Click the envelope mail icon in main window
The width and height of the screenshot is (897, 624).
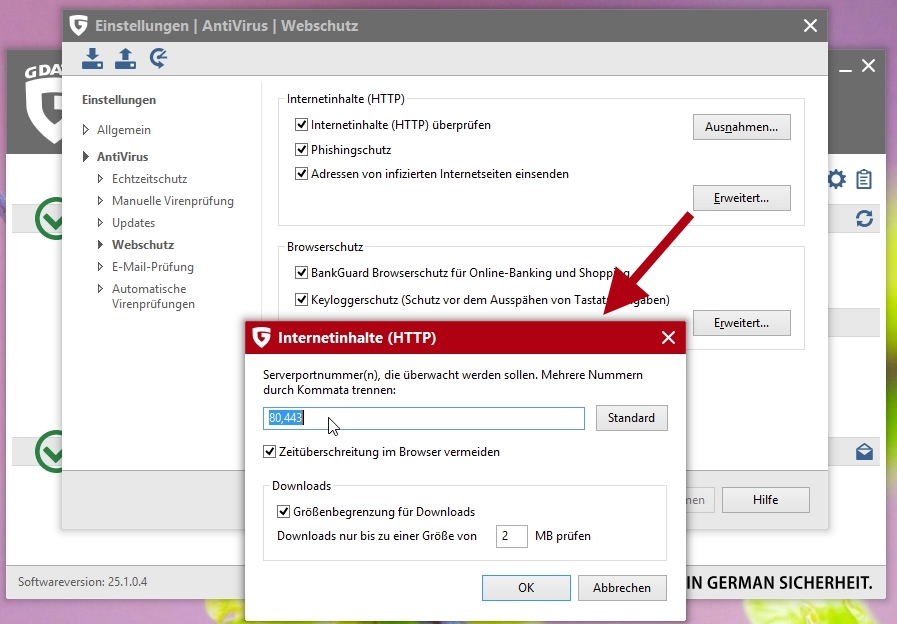(x=864, y=452)
